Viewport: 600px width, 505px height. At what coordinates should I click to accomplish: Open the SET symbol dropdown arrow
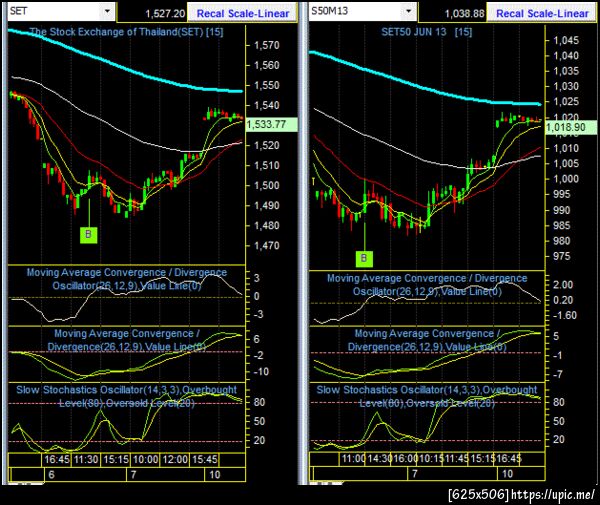click(x=108, y=11)
